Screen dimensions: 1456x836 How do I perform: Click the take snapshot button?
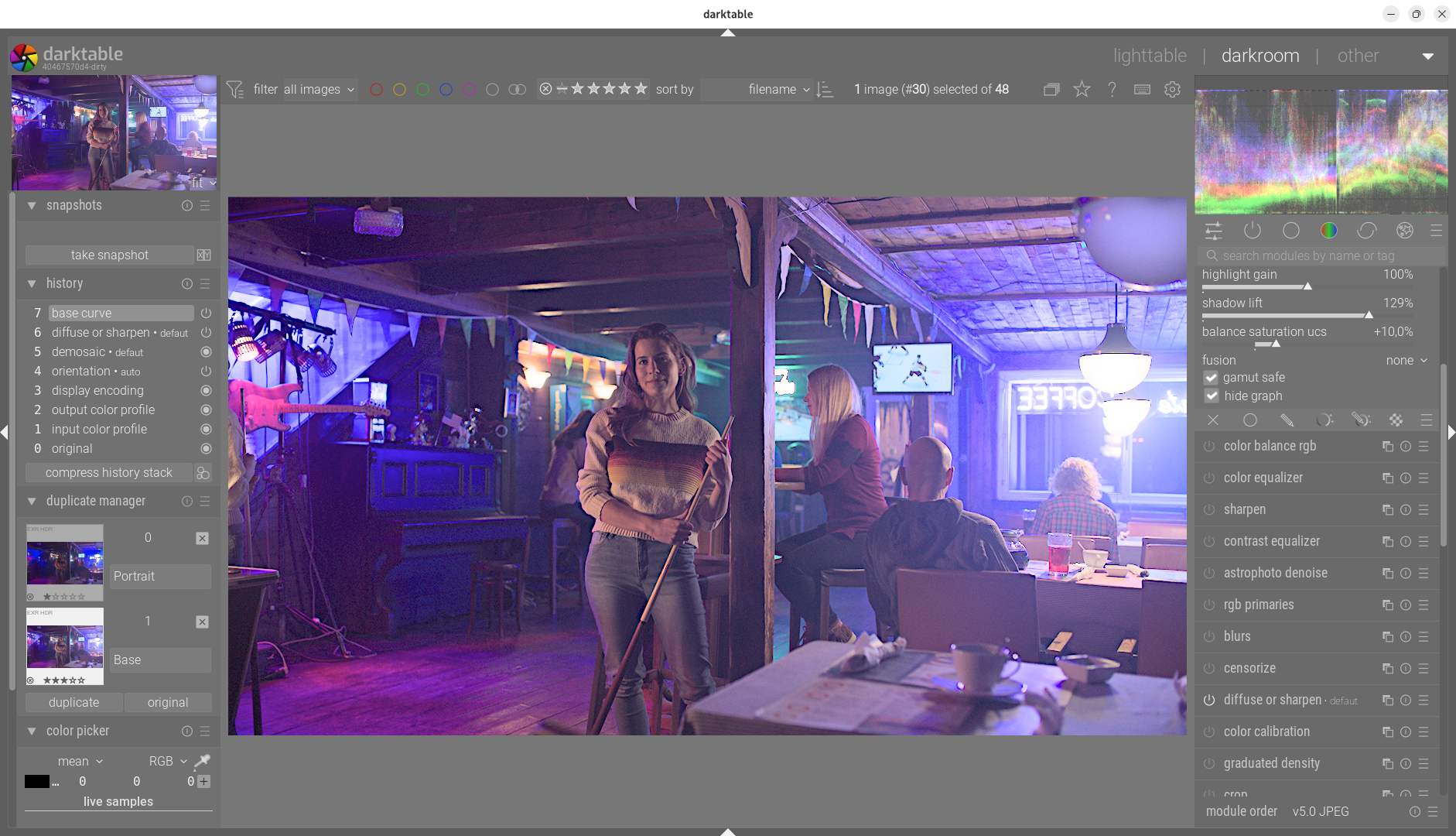pyautogui.click(x=109, y=255)
